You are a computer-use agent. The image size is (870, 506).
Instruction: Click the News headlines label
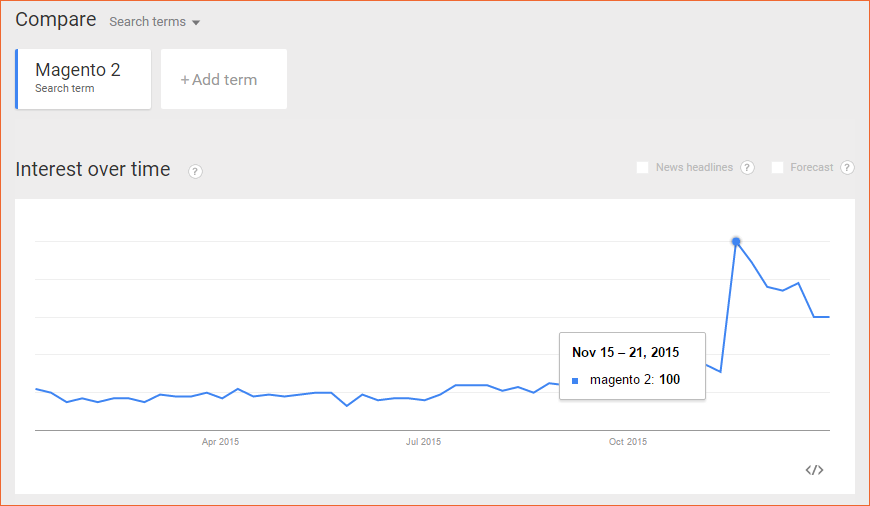[x=694, y=167]
